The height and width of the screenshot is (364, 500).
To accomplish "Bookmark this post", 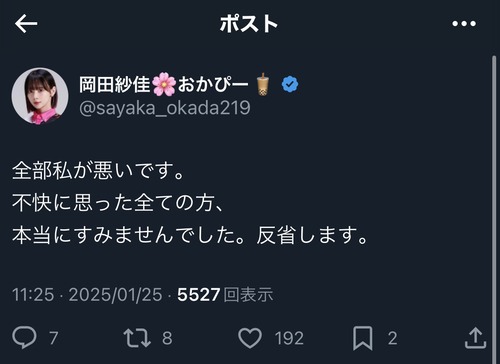I will point(363,338).
